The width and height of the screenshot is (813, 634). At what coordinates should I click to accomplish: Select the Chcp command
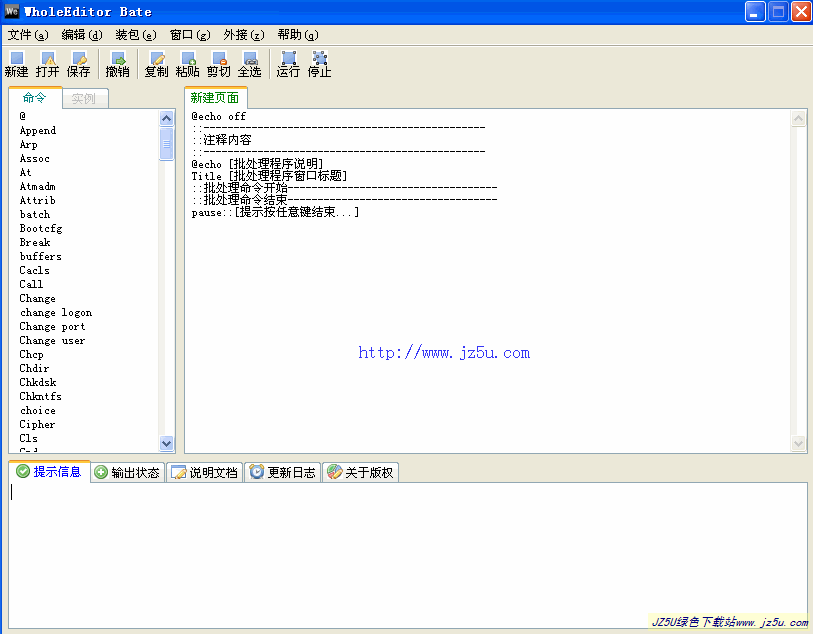(x=31, y=354)
